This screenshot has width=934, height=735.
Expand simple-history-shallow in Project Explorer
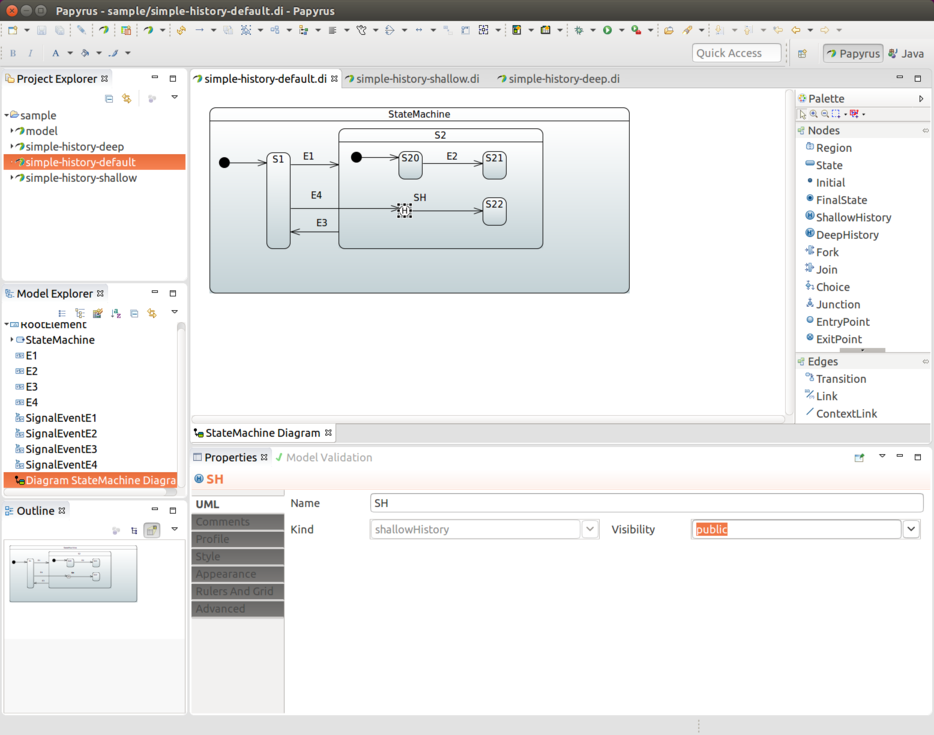pyautogui.click(x=12, y=177)
